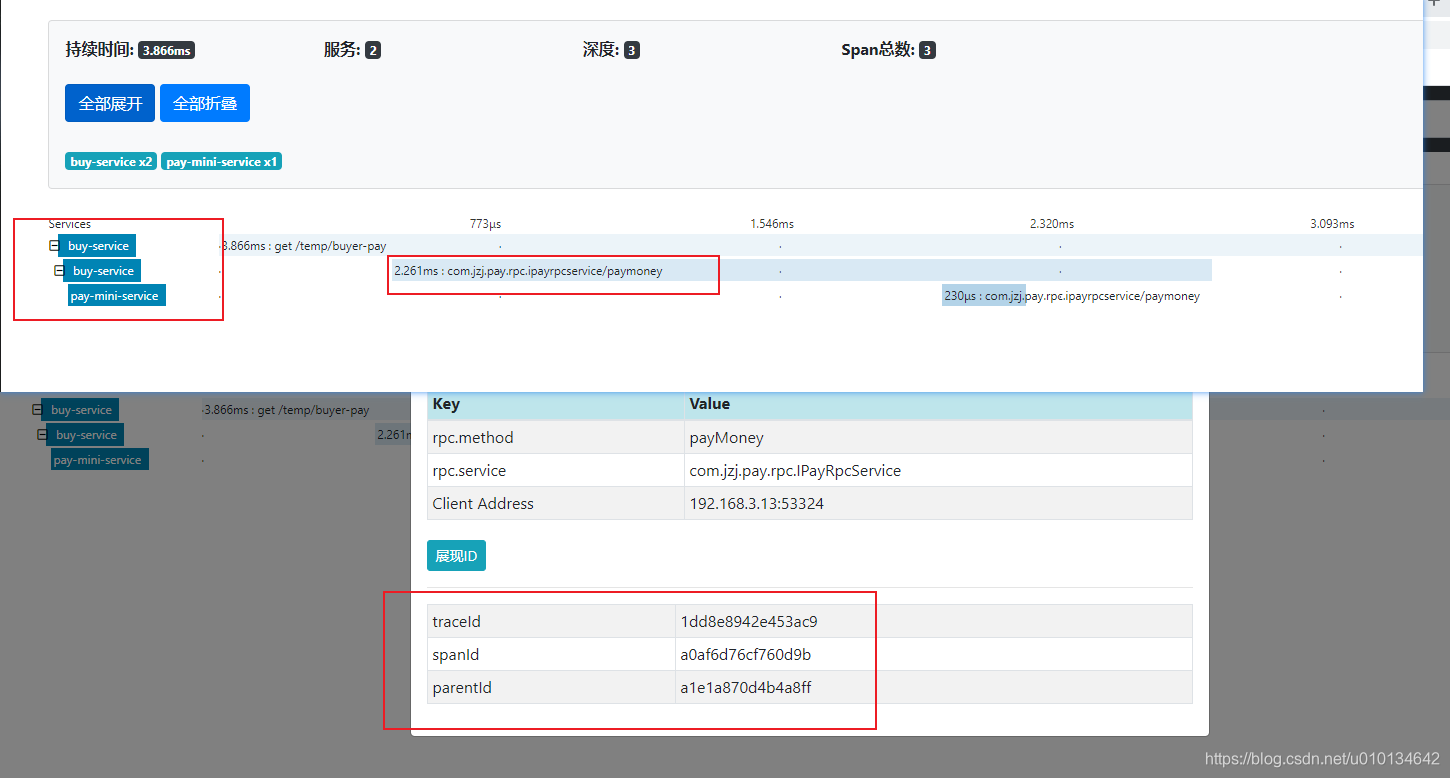Click the 3.866ms duration badge
This screenshot has width=1450, height=778.
pos(166,50)
